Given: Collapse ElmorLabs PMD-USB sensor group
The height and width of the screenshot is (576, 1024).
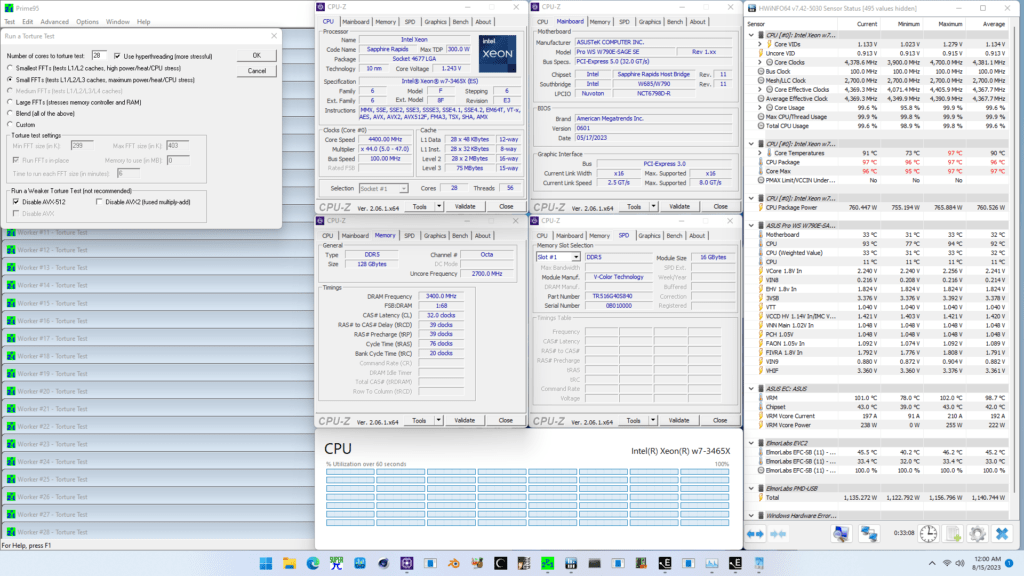Looking at the screenshot, I should [751, 488].
